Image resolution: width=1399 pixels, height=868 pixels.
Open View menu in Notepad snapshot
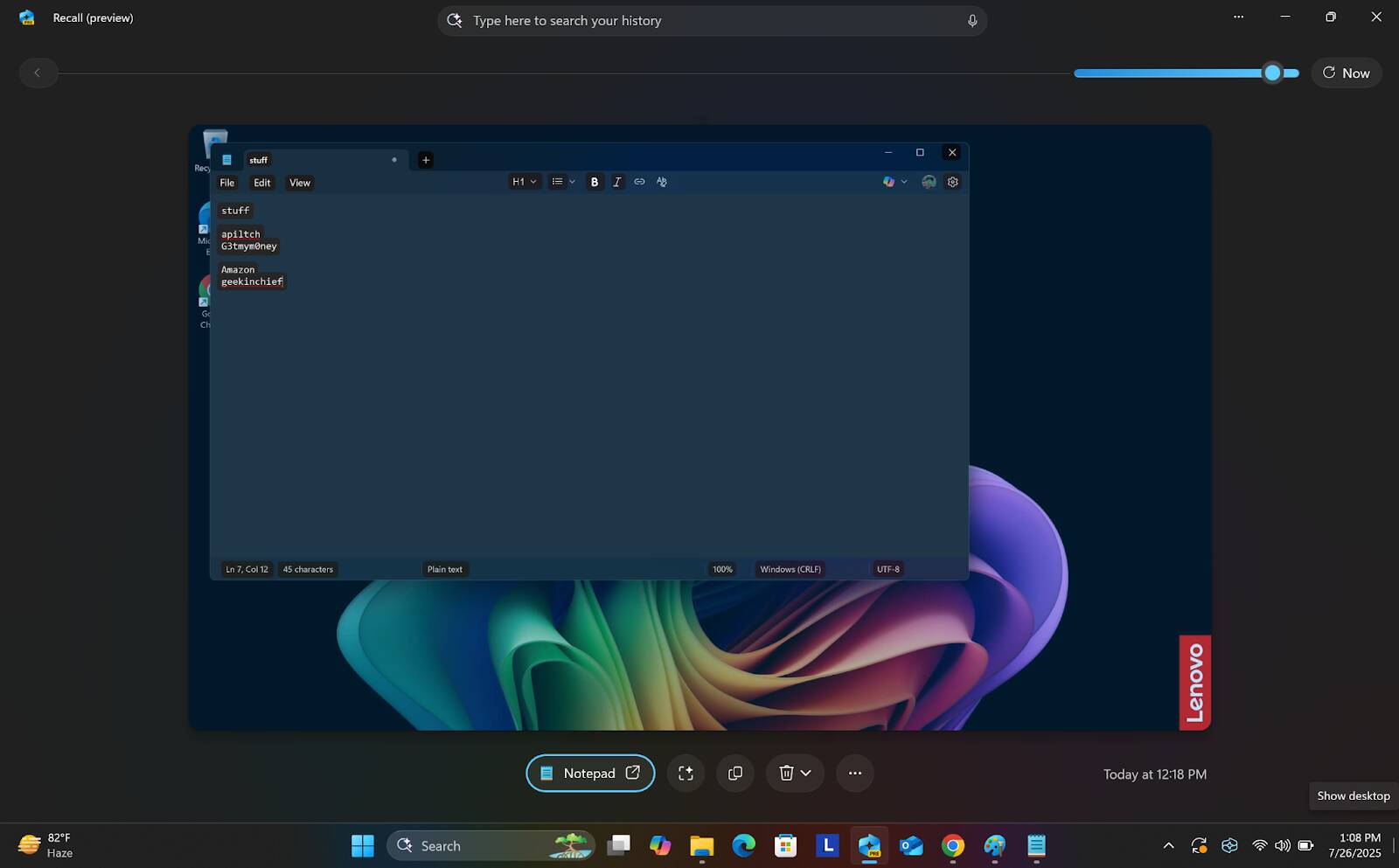click(300, 183)
